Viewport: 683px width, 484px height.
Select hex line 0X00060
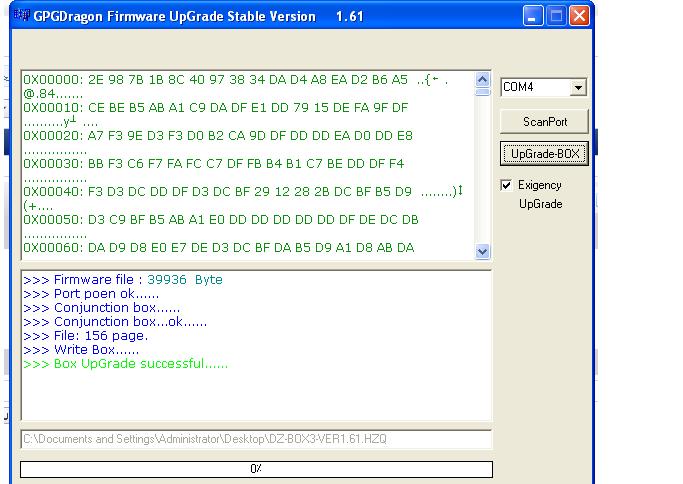[219, 247]
